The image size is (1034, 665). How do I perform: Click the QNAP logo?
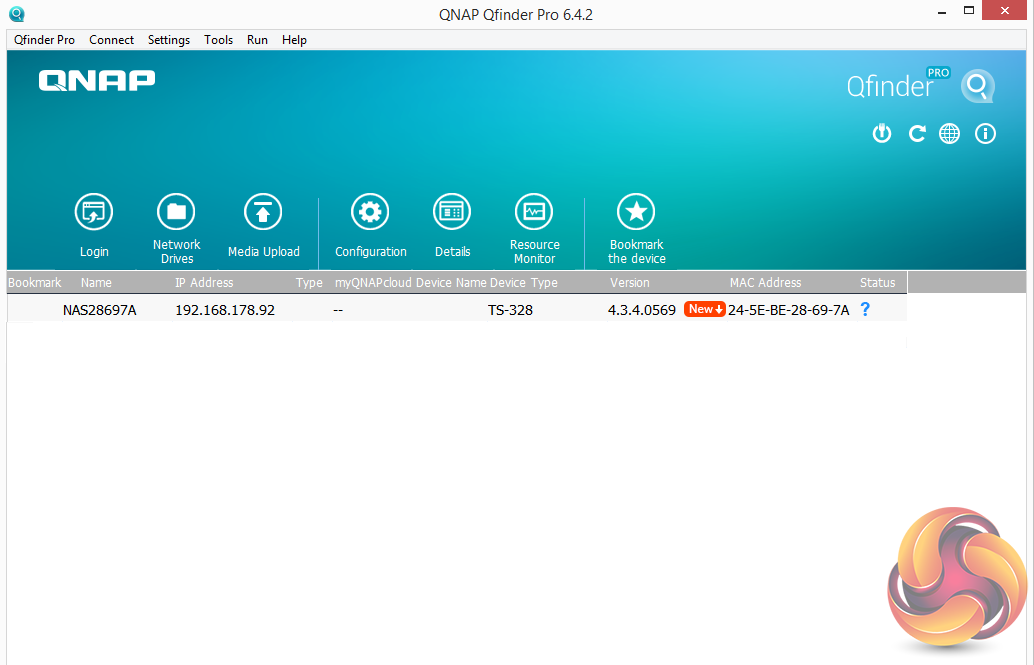(x=97, y=80)
